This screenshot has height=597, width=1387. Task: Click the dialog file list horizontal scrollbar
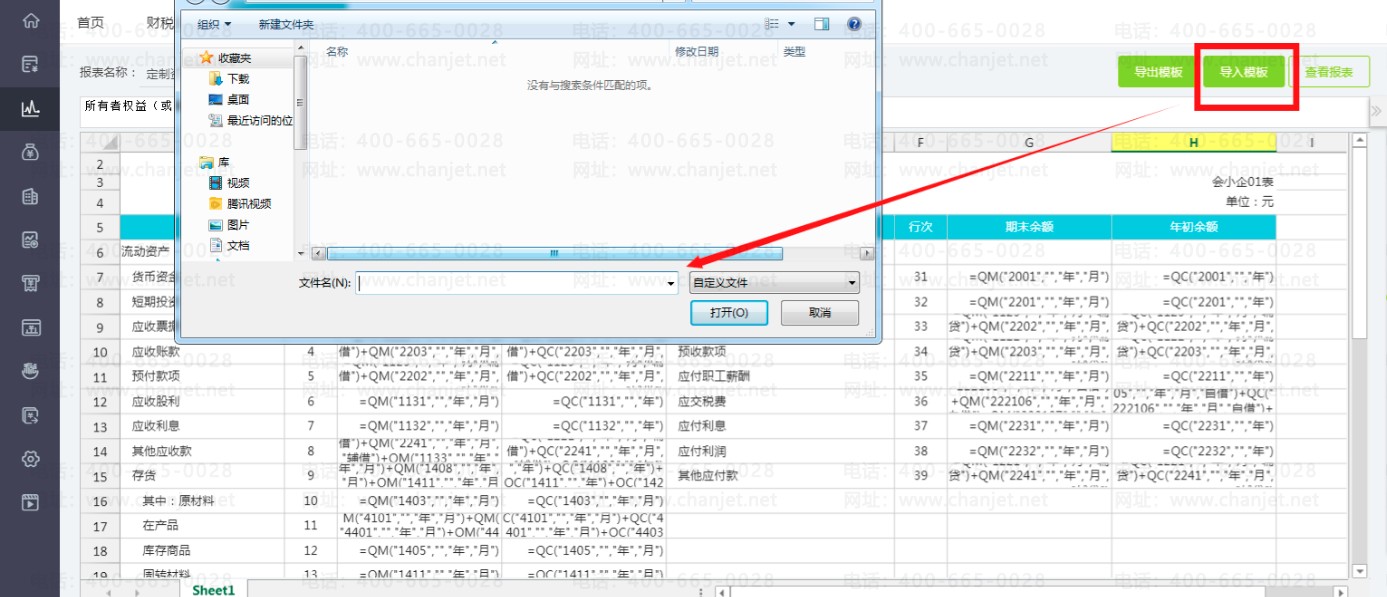pos(554,254)
